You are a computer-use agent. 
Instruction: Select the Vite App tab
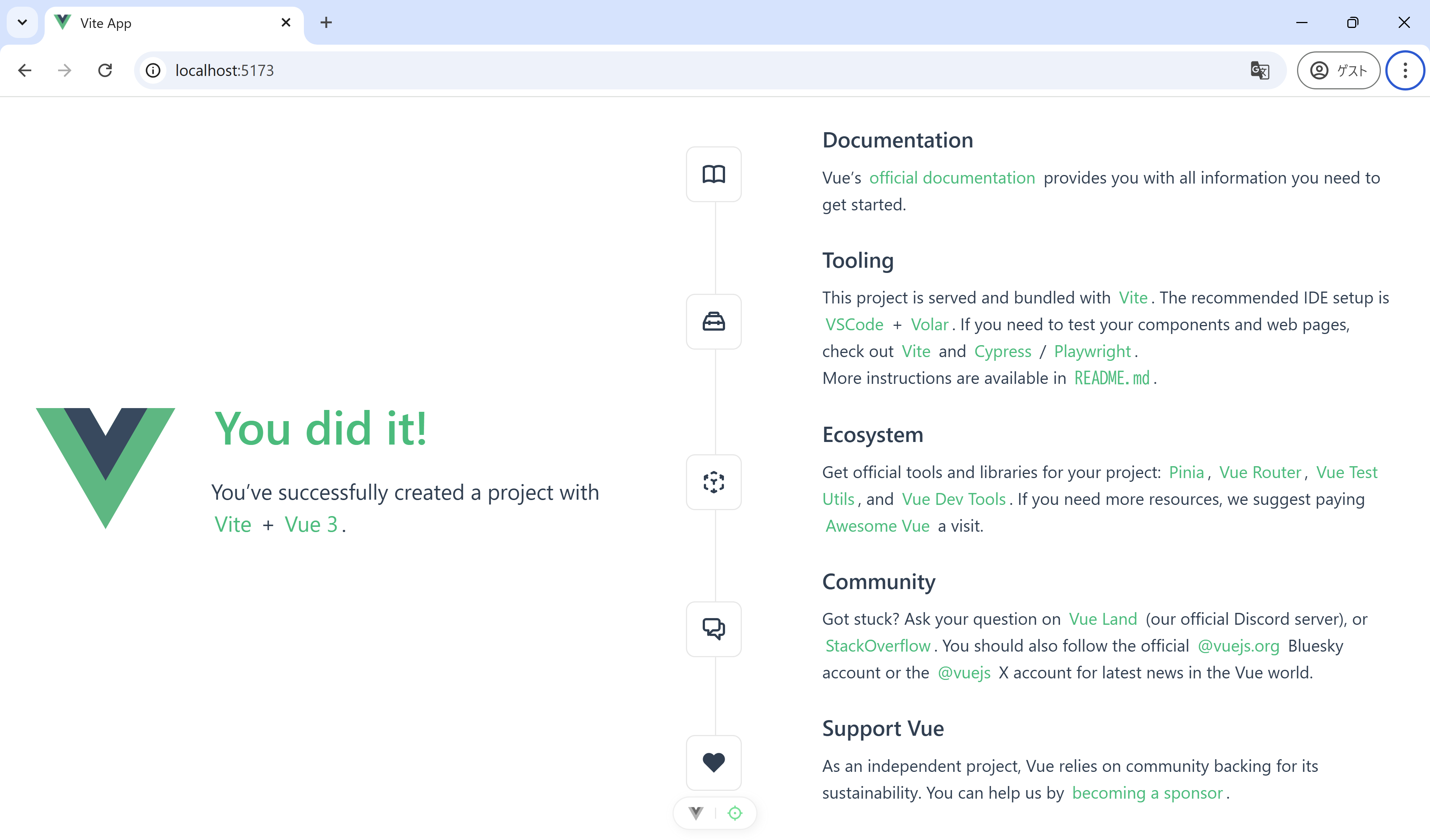pyautogui.click(x=174, y=23)
